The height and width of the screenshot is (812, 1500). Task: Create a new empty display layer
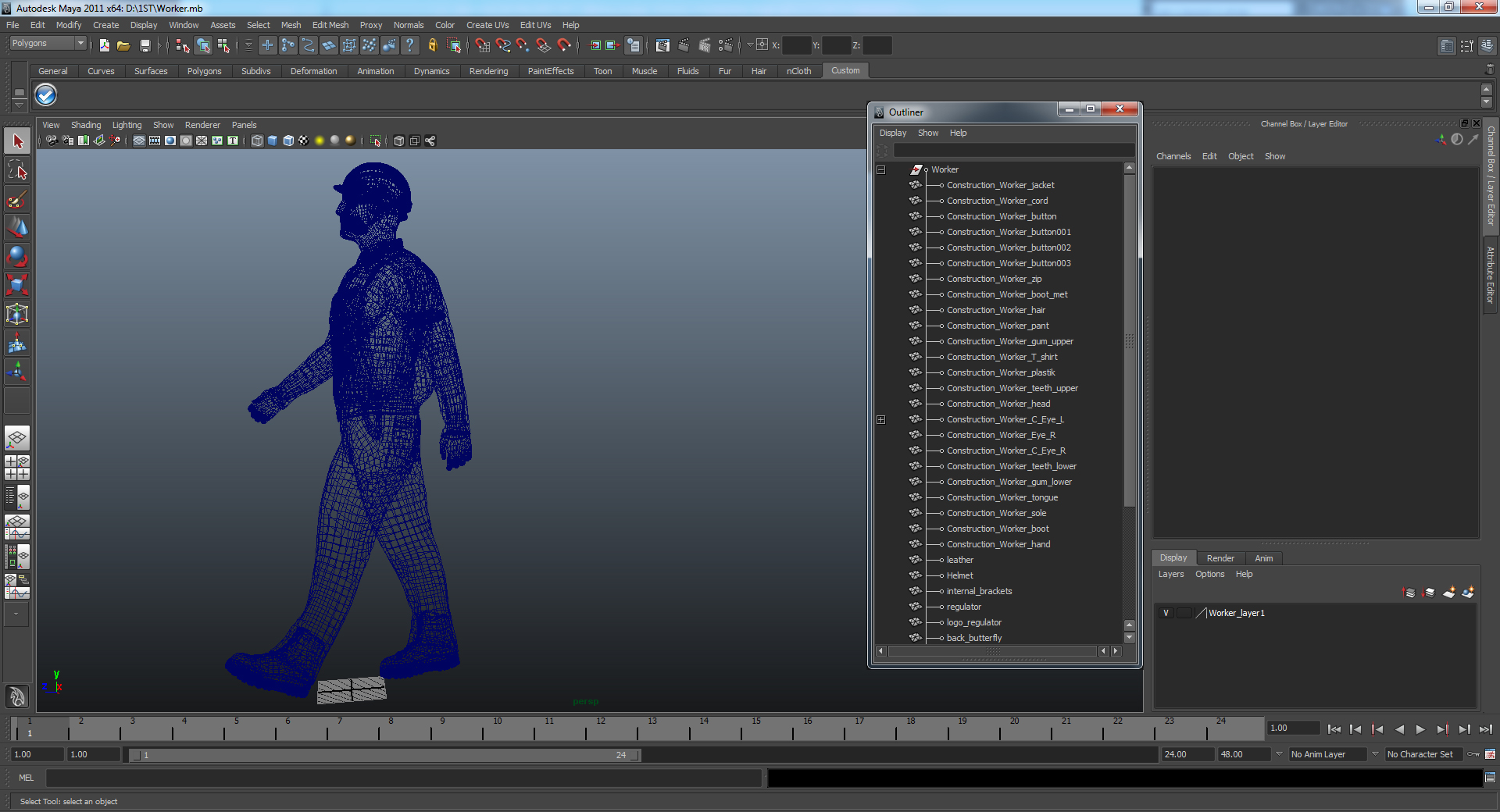(x=1449, y=593)
